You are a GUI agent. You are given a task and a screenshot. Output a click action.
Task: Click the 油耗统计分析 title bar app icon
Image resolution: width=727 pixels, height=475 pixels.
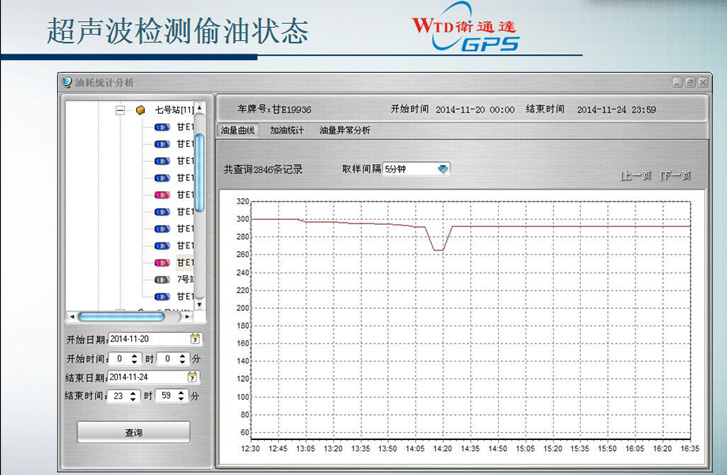tap(67, 82)
